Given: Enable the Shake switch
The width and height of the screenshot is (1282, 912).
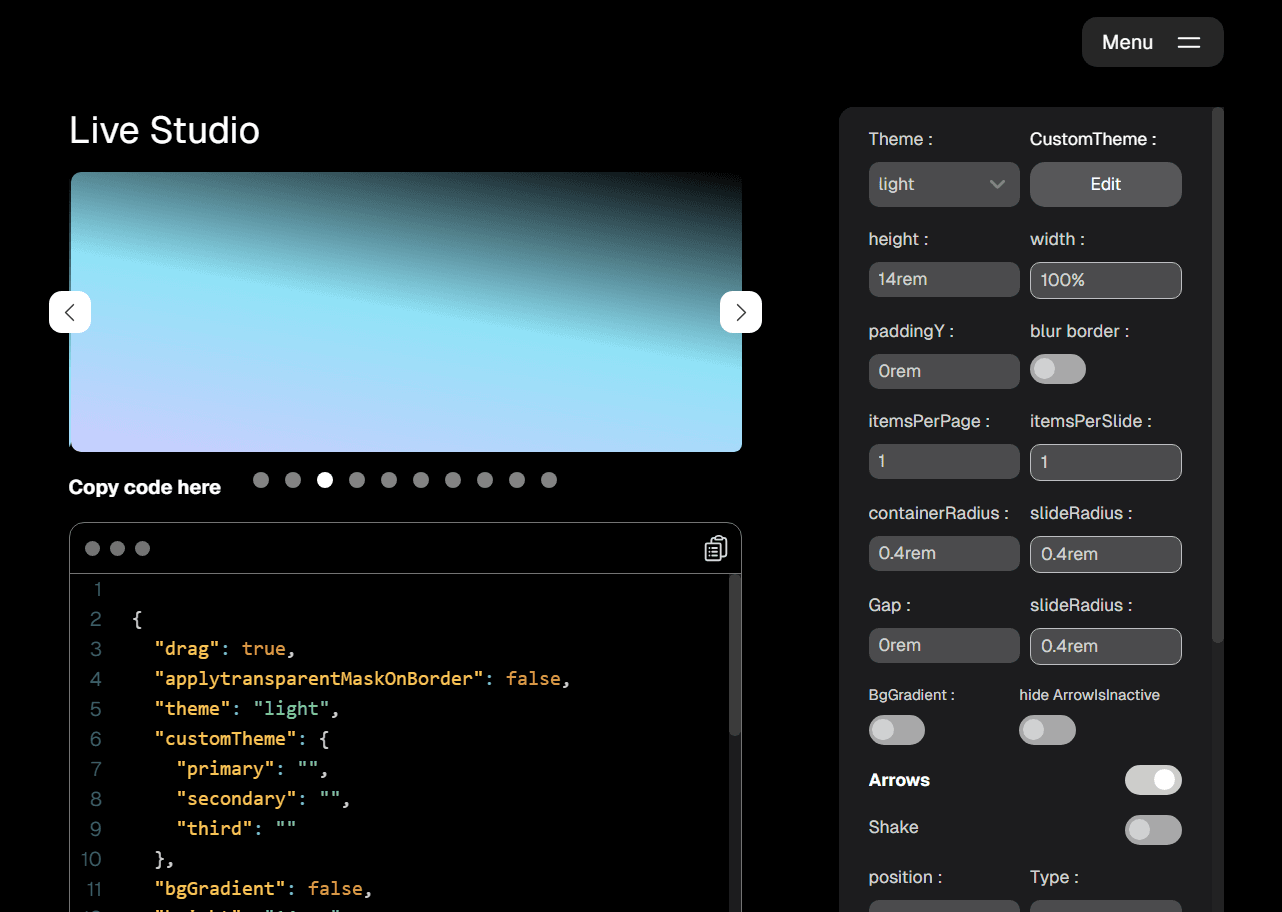Looking at the screenshot, I should (x=1153, y=830).
